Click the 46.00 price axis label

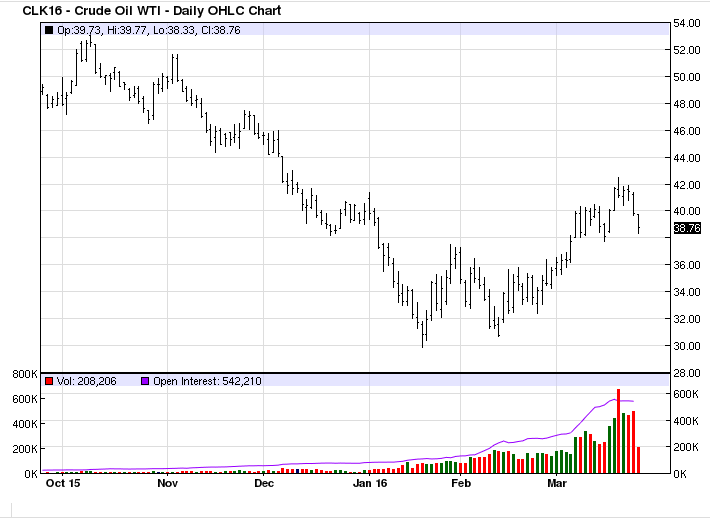(687, 131)
